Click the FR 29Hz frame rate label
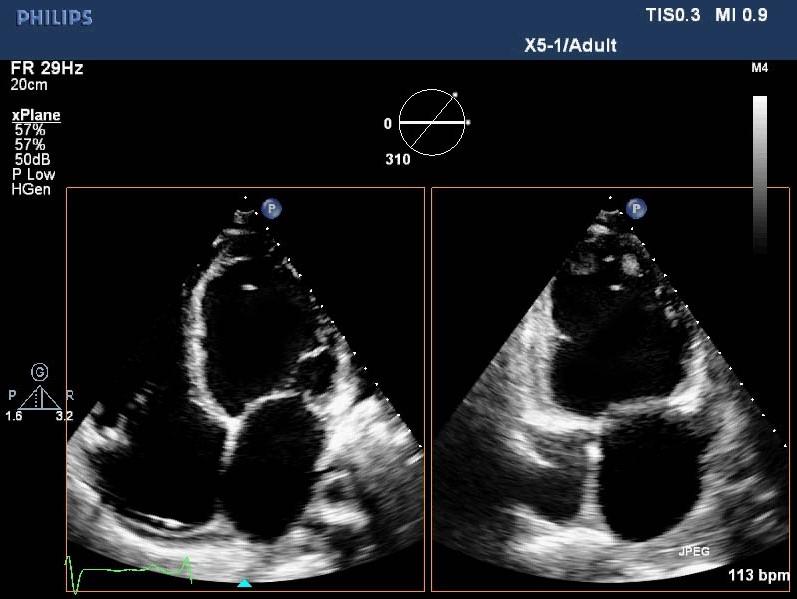The image size is (797, 599). (x=47, y=69)
